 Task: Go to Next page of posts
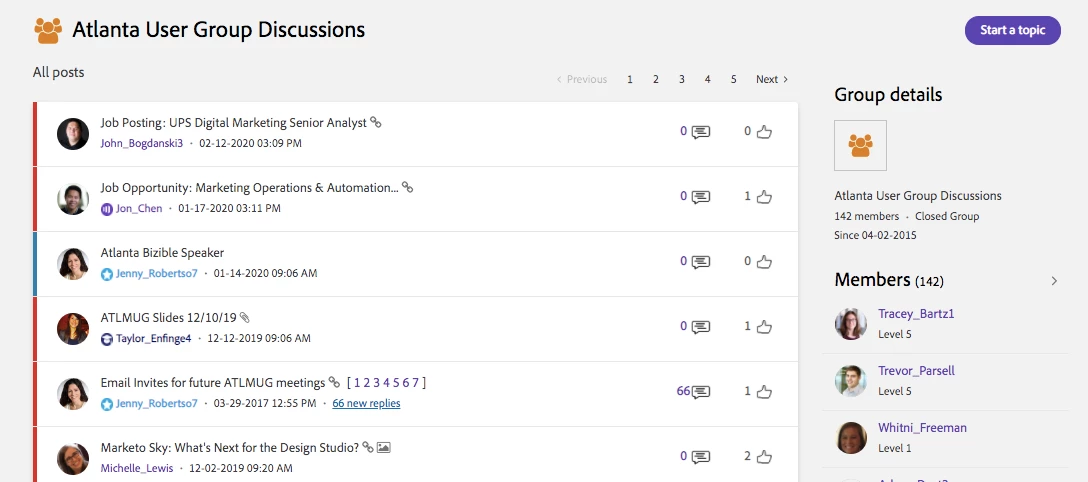771,80
